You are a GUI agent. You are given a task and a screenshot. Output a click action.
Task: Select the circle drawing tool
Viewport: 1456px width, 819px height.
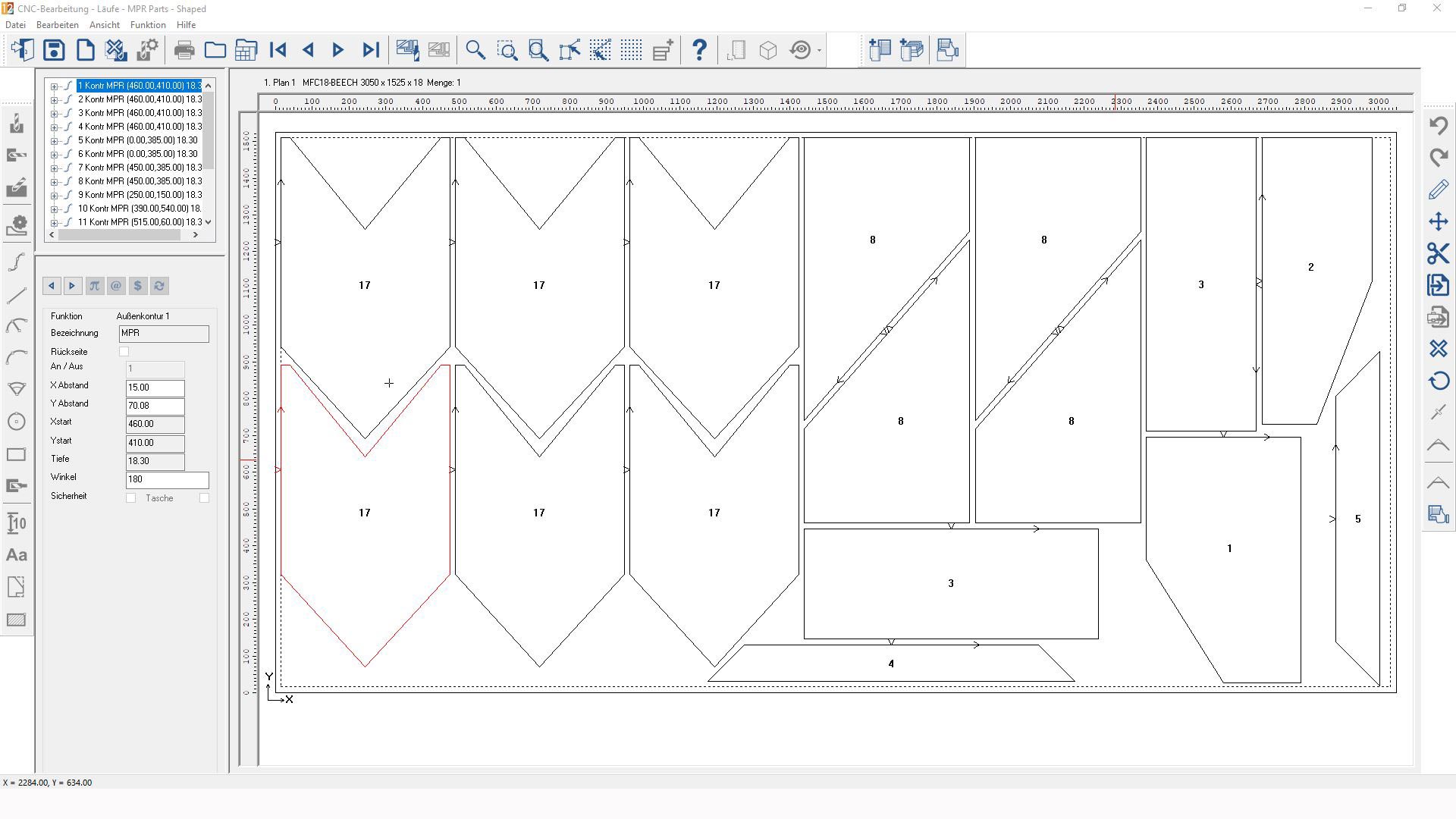(x=17, y=422)
